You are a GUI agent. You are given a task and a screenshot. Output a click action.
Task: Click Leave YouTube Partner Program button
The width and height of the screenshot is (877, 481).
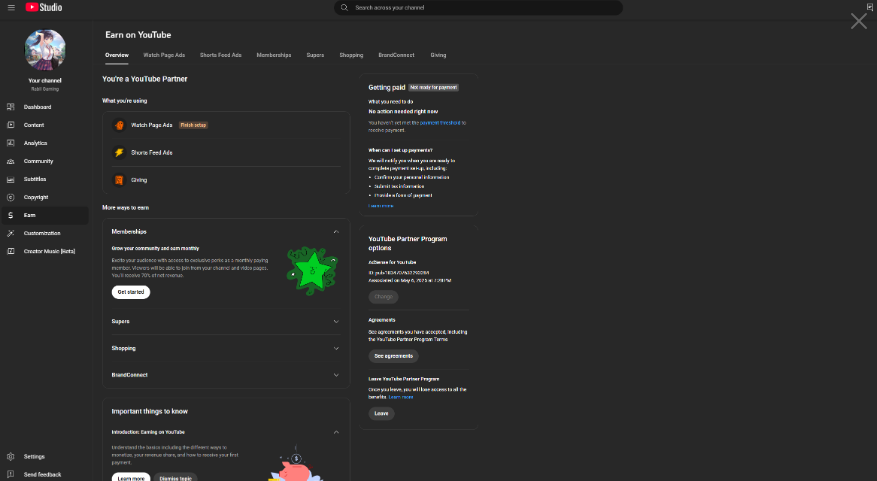381,414
